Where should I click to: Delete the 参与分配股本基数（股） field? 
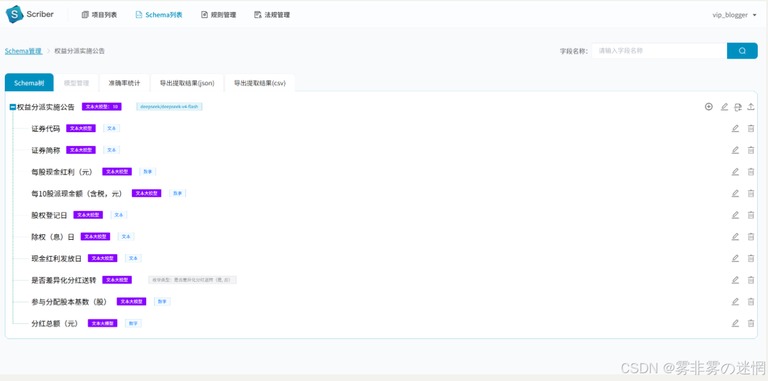751,301
